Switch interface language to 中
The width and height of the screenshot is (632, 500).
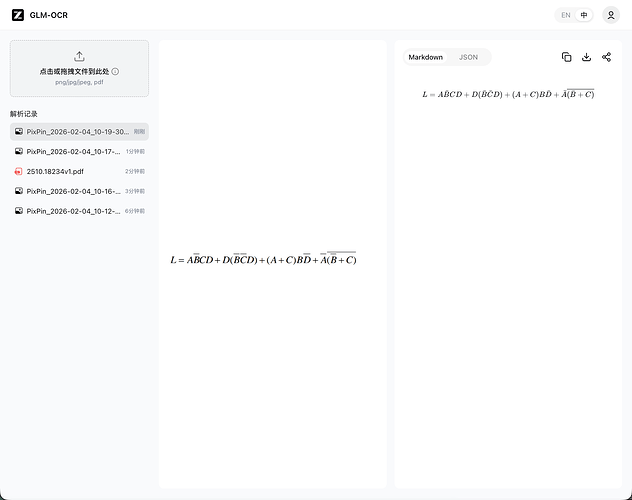584,15
